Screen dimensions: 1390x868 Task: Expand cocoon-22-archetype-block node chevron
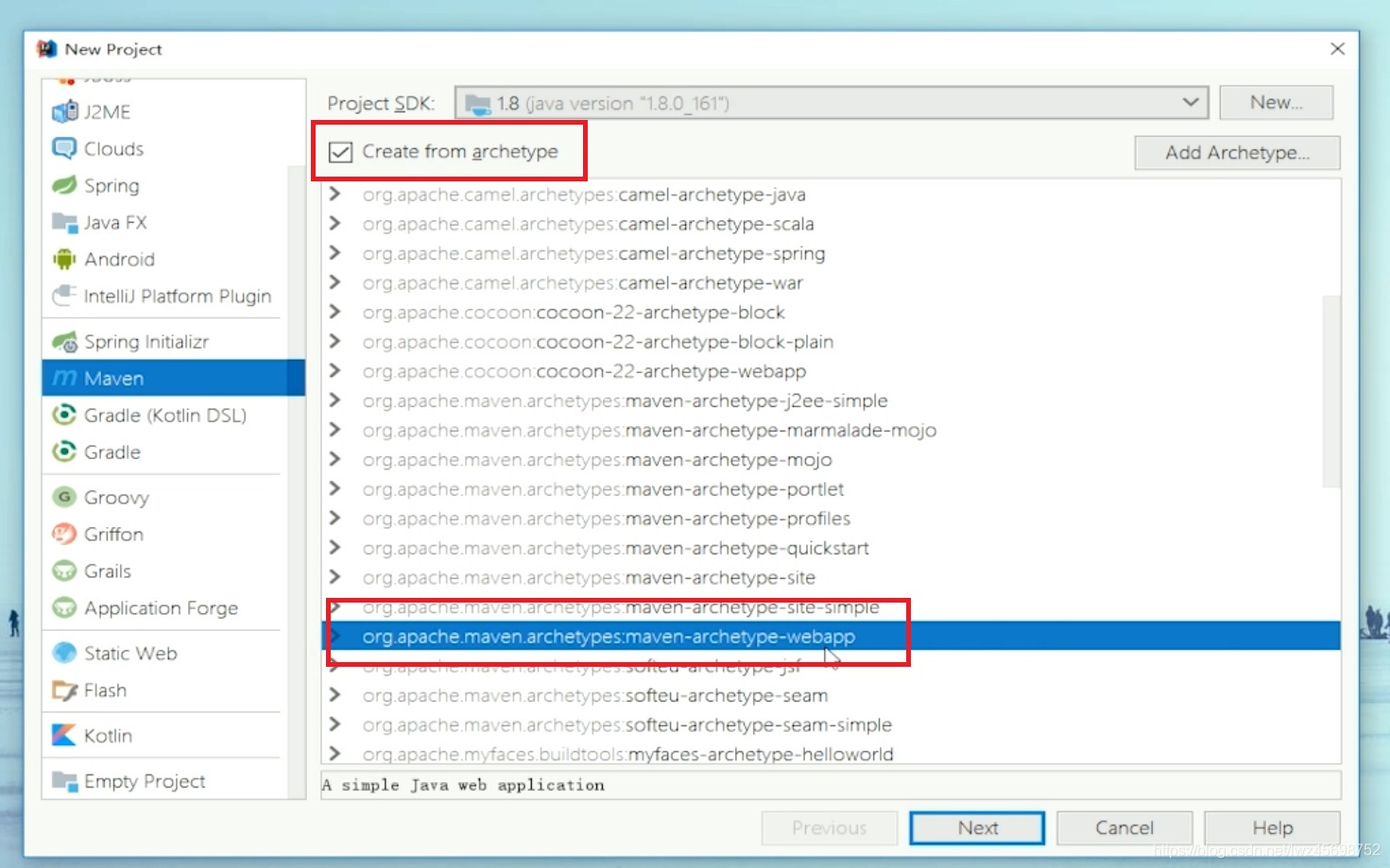[x=335, y=311]
